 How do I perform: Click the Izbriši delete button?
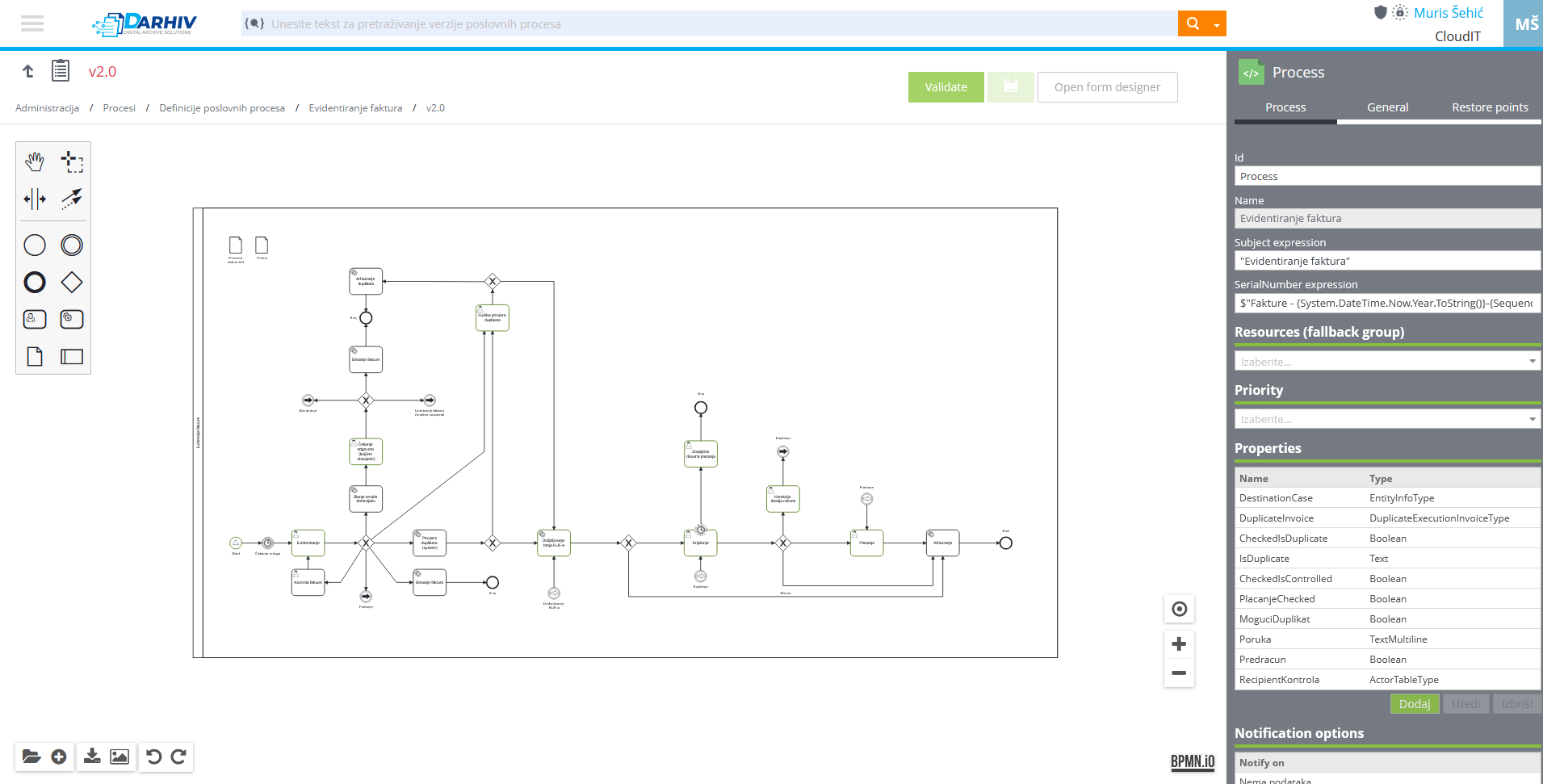click(1516, 704)
